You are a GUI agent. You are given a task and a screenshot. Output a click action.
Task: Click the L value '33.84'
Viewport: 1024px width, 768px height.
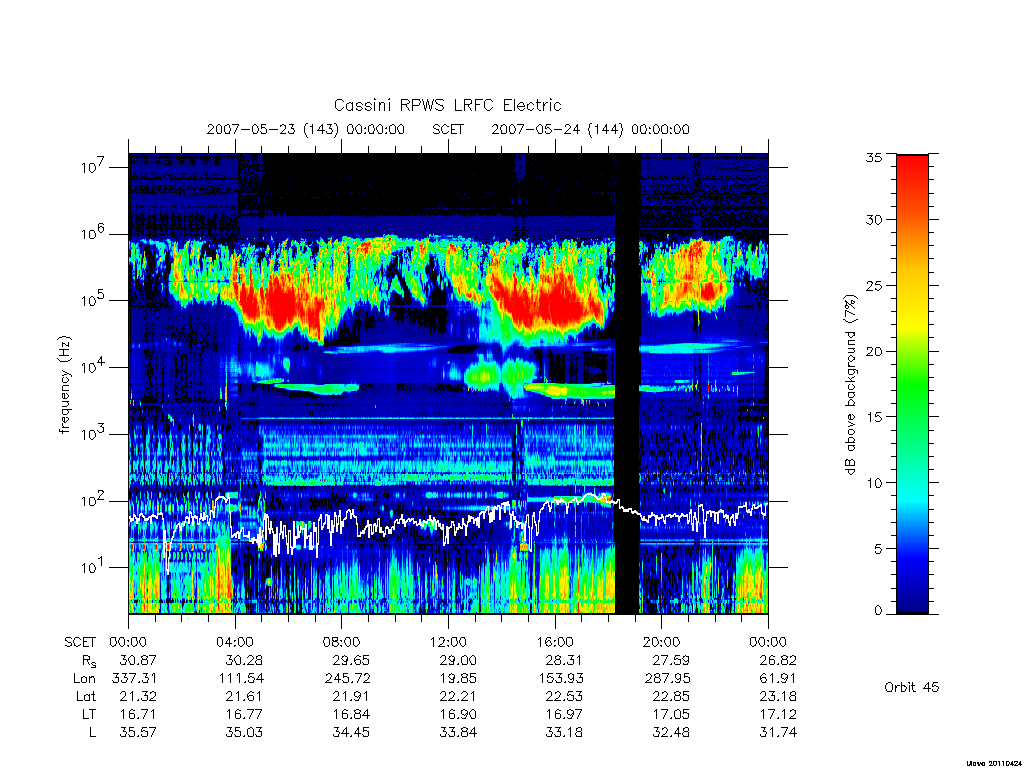point(458,732)
